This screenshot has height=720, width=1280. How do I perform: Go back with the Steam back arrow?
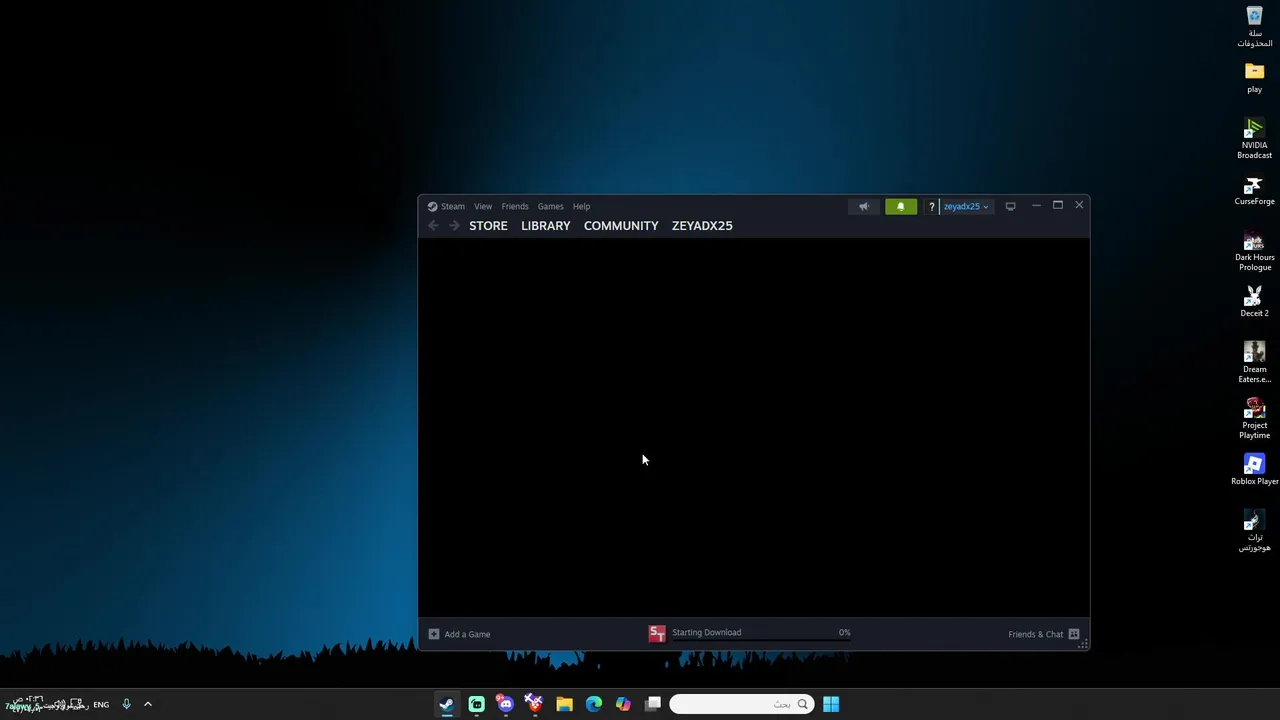(433, 226)
